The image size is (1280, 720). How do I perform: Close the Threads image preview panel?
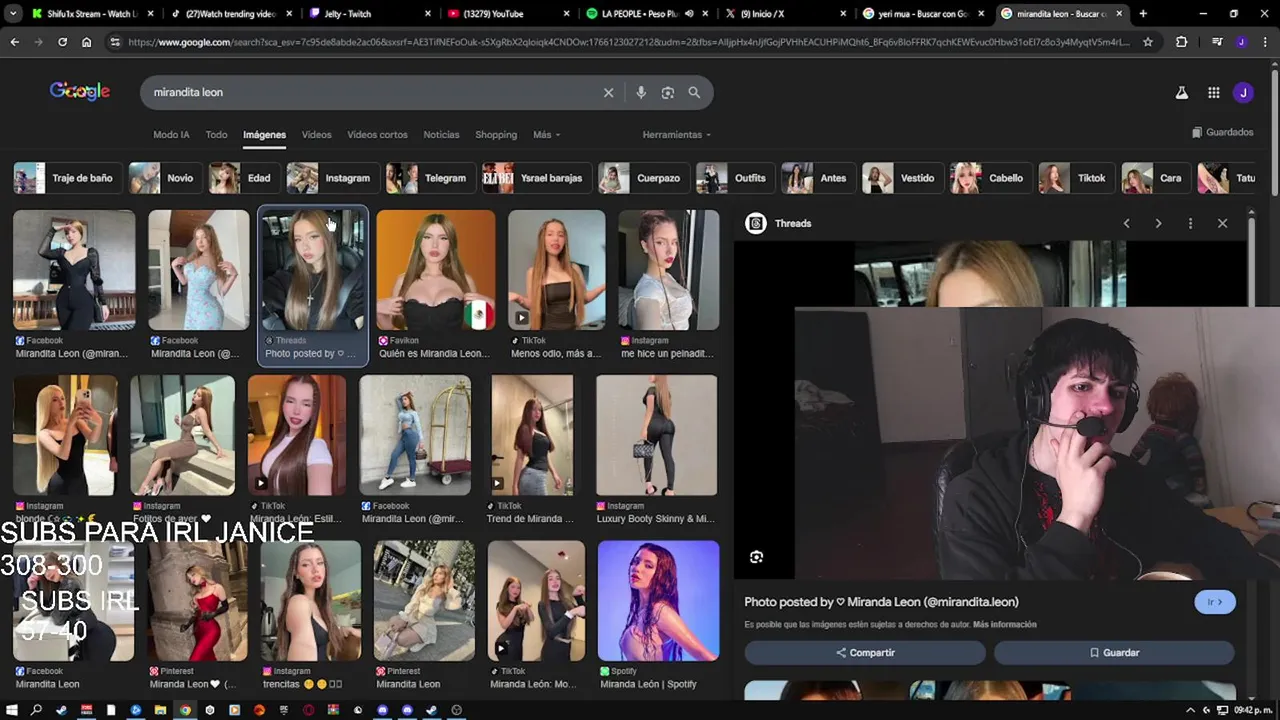pos(1222,223)
